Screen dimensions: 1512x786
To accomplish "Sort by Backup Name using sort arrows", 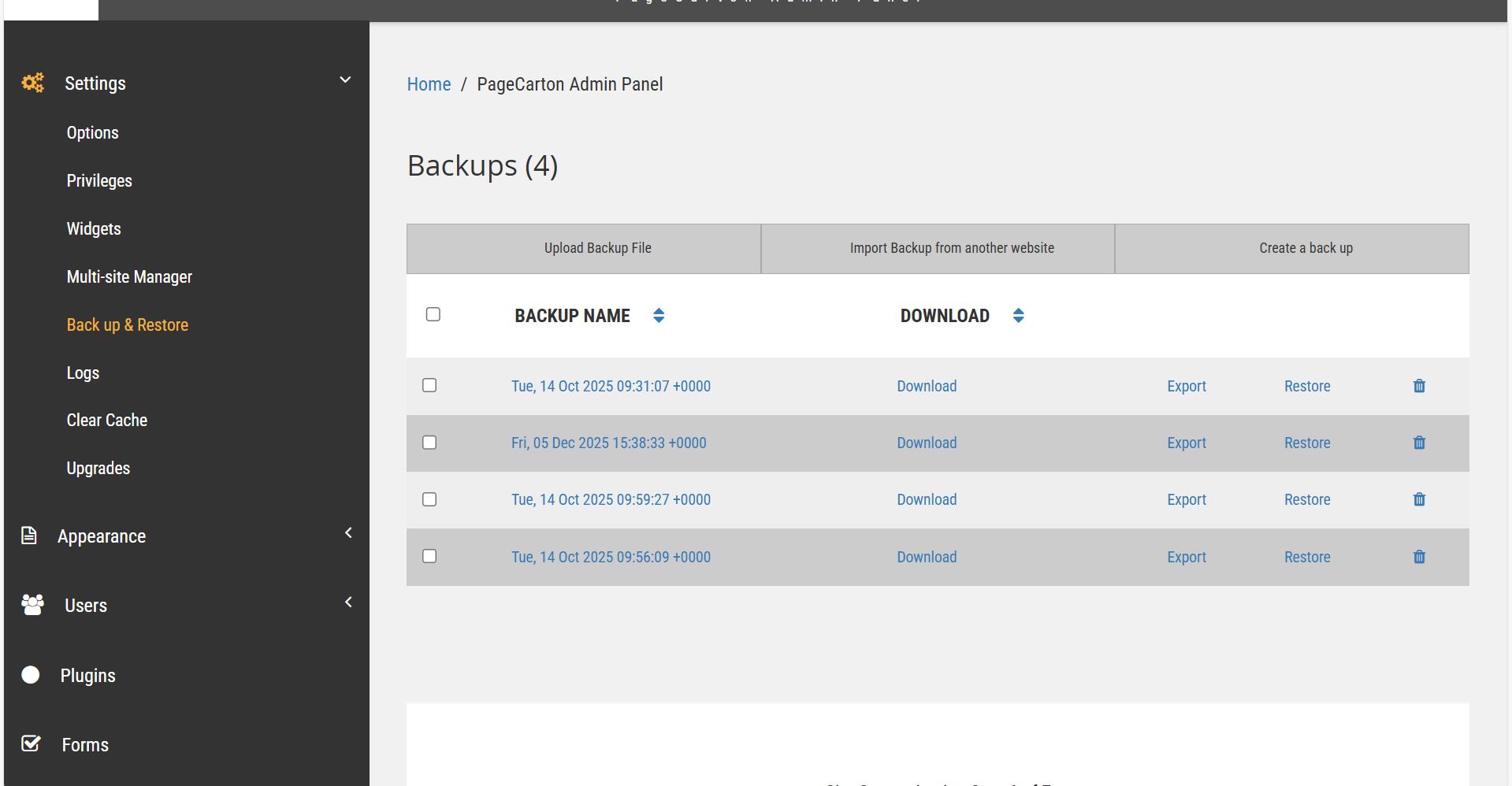I will [659, 316].
